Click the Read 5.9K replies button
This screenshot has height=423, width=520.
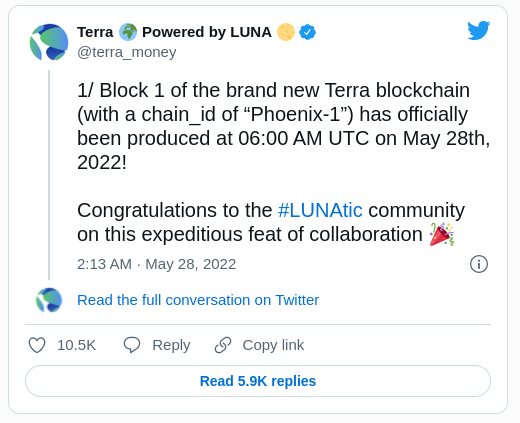pos(258,381)
